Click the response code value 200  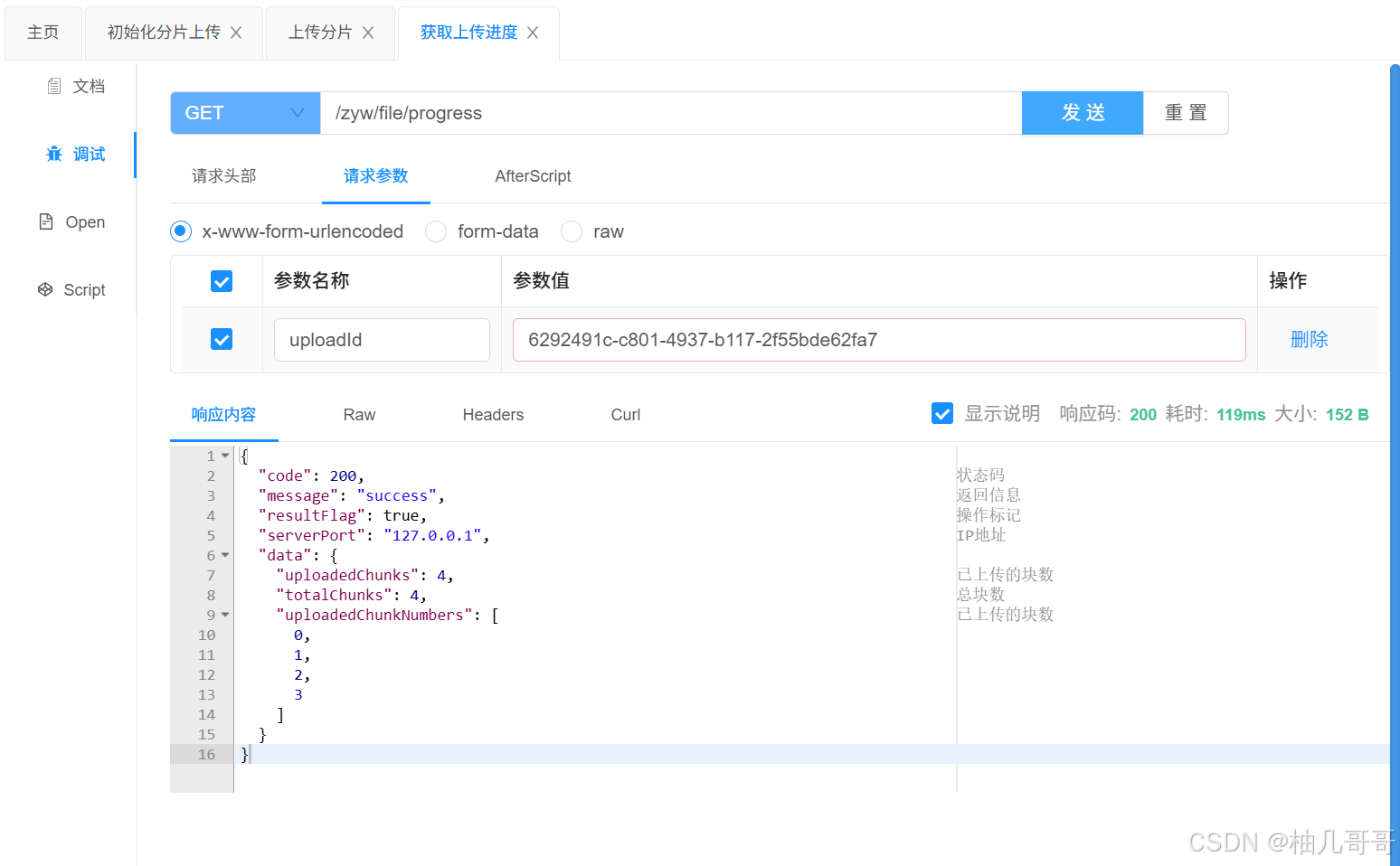(x=1143, y=414)
